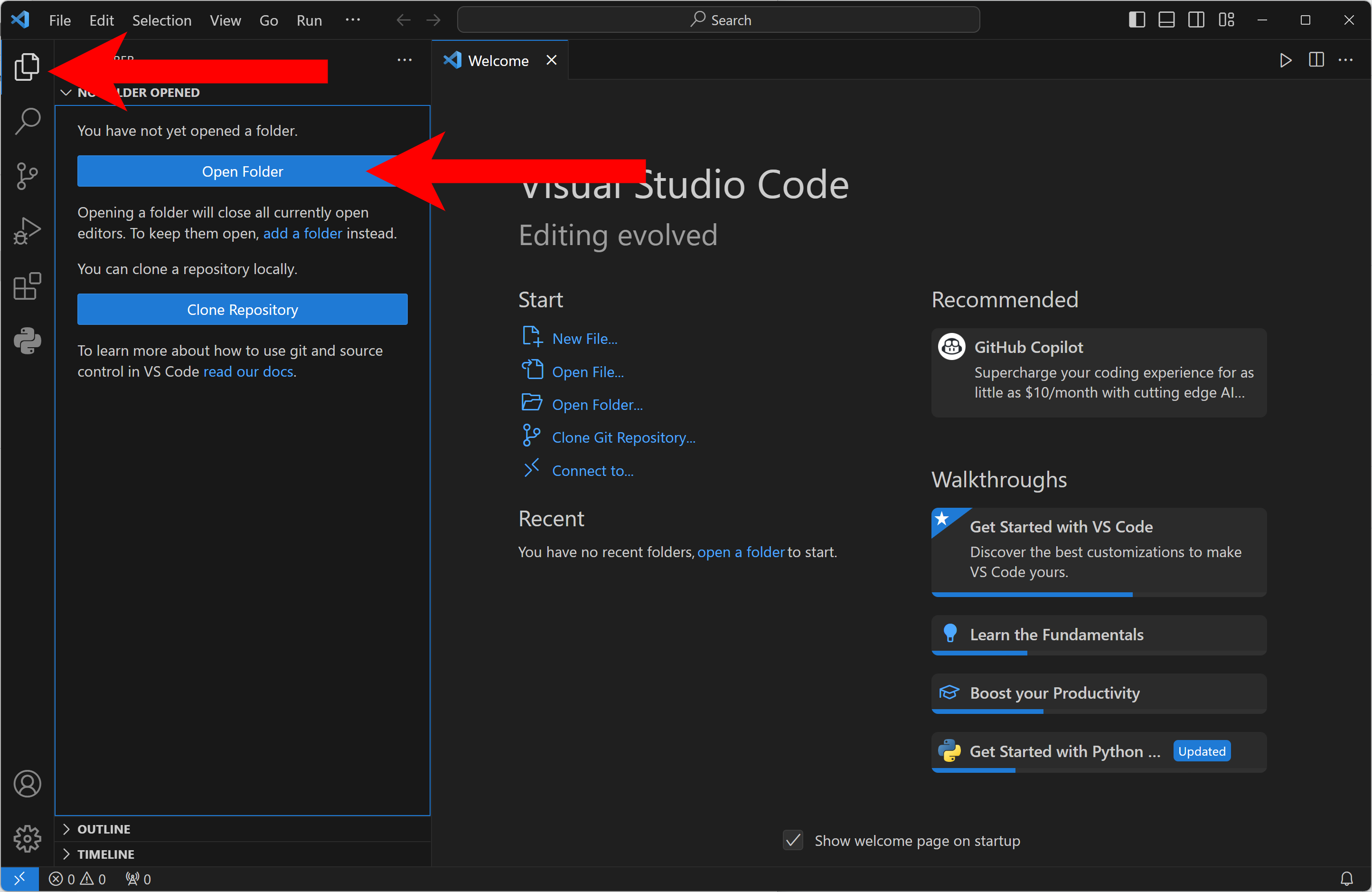Open the Edit menu

pos(102,20)
